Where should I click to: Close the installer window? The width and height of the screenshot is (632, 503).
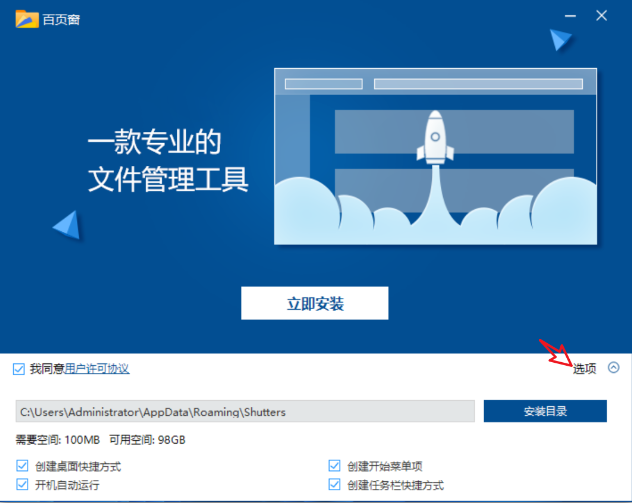(601, 16)
